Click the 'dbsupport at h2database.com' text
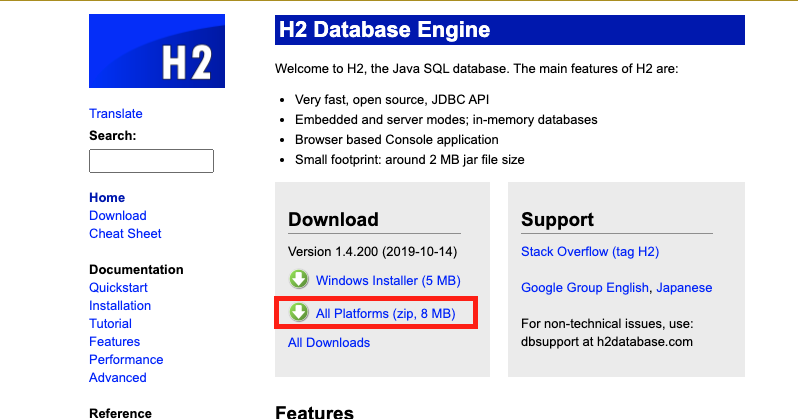The image size is (798, 419). 607,342
